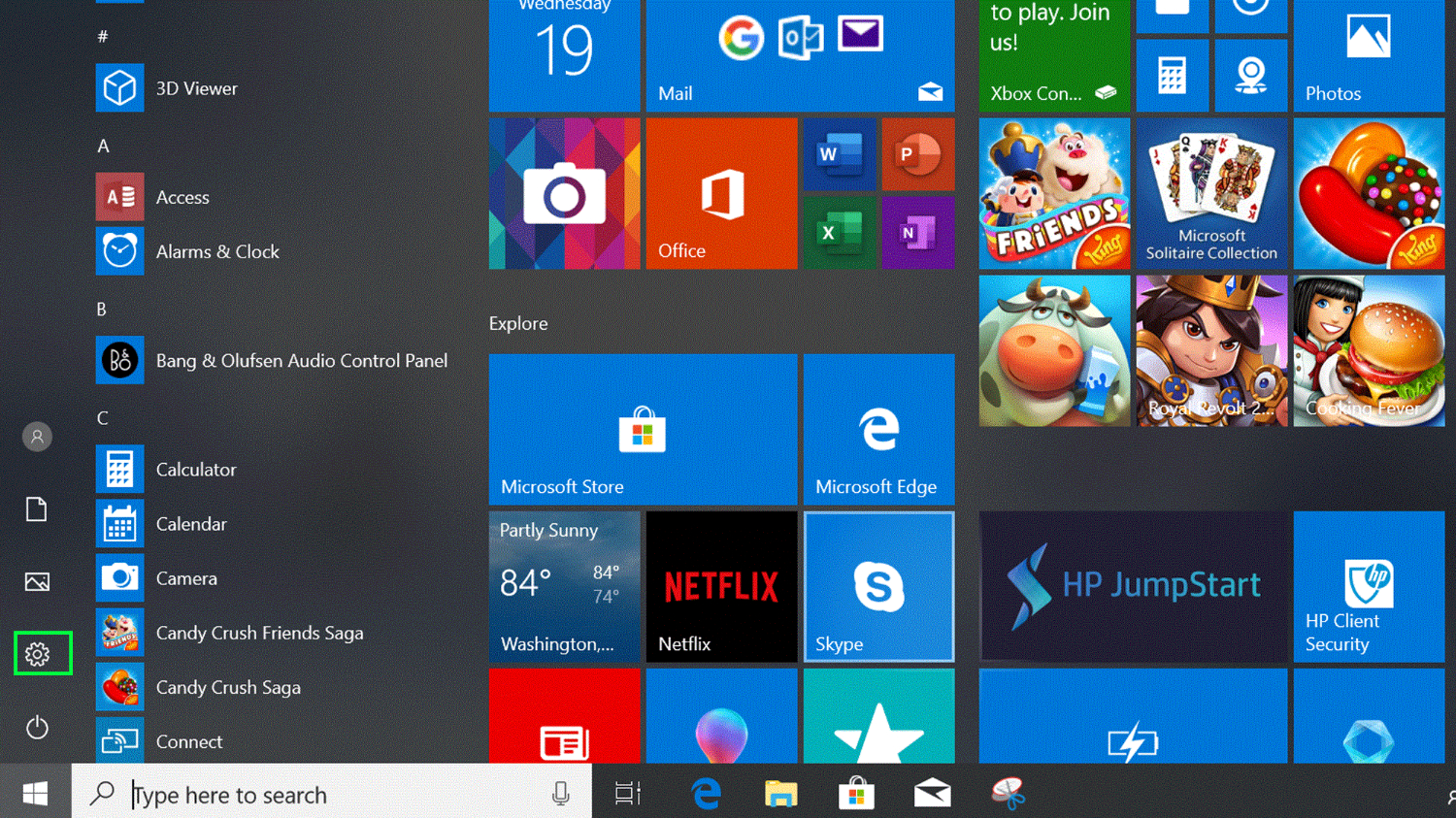Open the HP Client Security tile

1369,587
